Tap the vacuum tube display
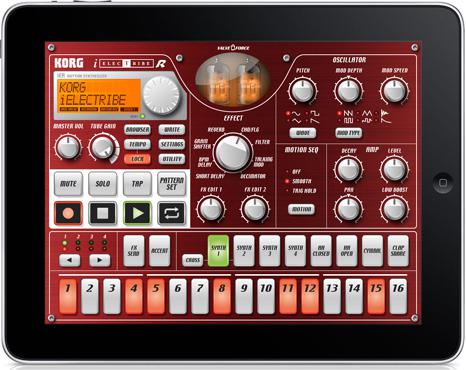This screenshot has width=466, height=370. (x=233, y=81)
